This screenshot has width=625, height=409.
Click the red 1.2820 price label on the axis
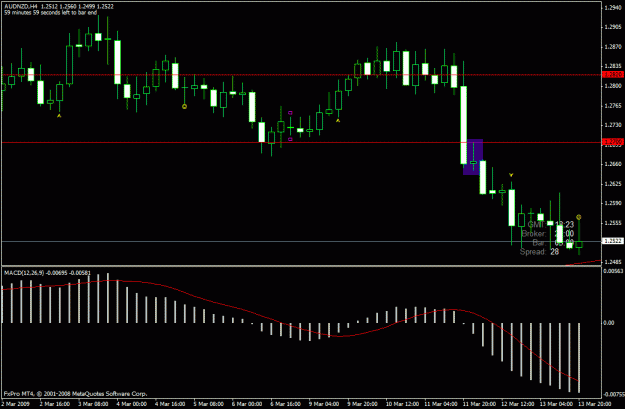pyautogui.click(x=613, y=75)
